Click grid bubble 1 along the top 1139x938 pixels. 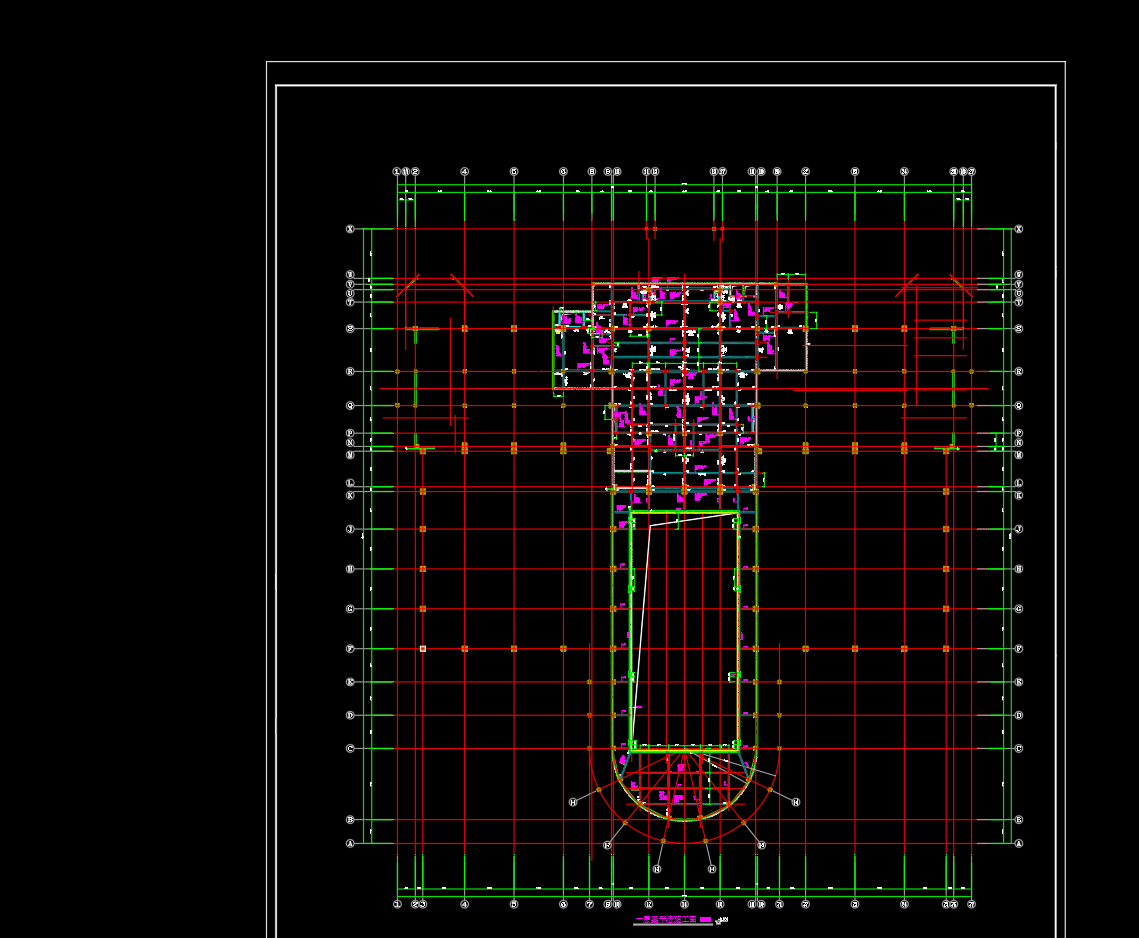coord(397,171)
